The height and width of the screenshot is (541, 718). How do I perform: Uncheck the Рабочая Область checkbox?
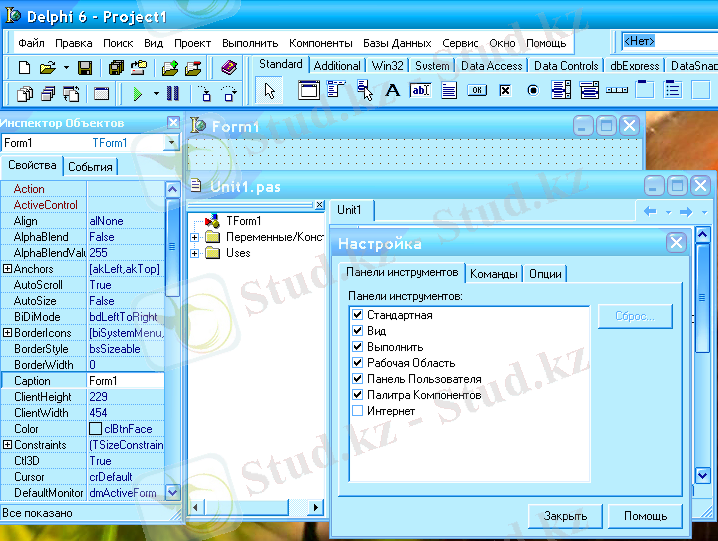[x=358, y=363]
